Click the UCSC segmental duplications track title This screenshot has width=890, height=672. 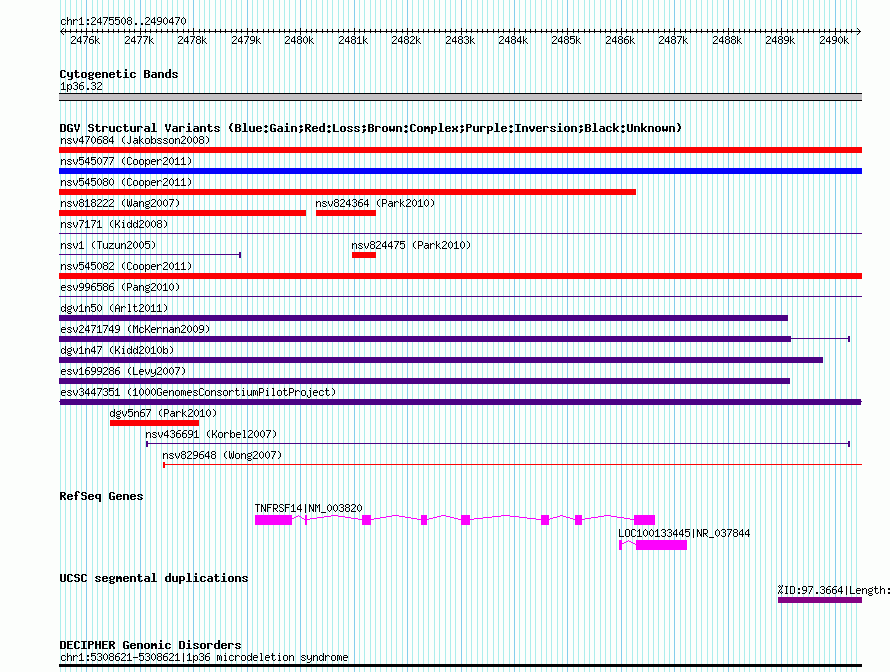point(154,578)
